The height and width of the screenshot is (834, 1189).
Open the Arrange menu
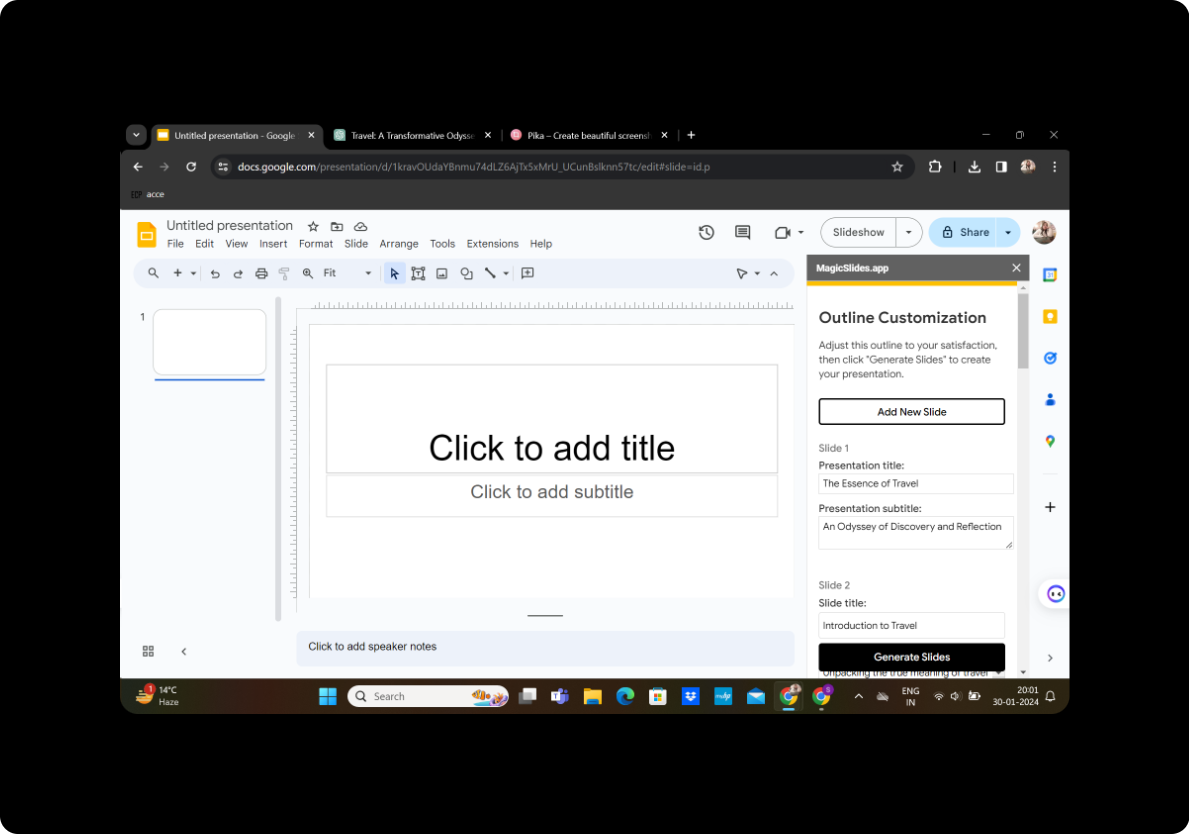point(399,244)
